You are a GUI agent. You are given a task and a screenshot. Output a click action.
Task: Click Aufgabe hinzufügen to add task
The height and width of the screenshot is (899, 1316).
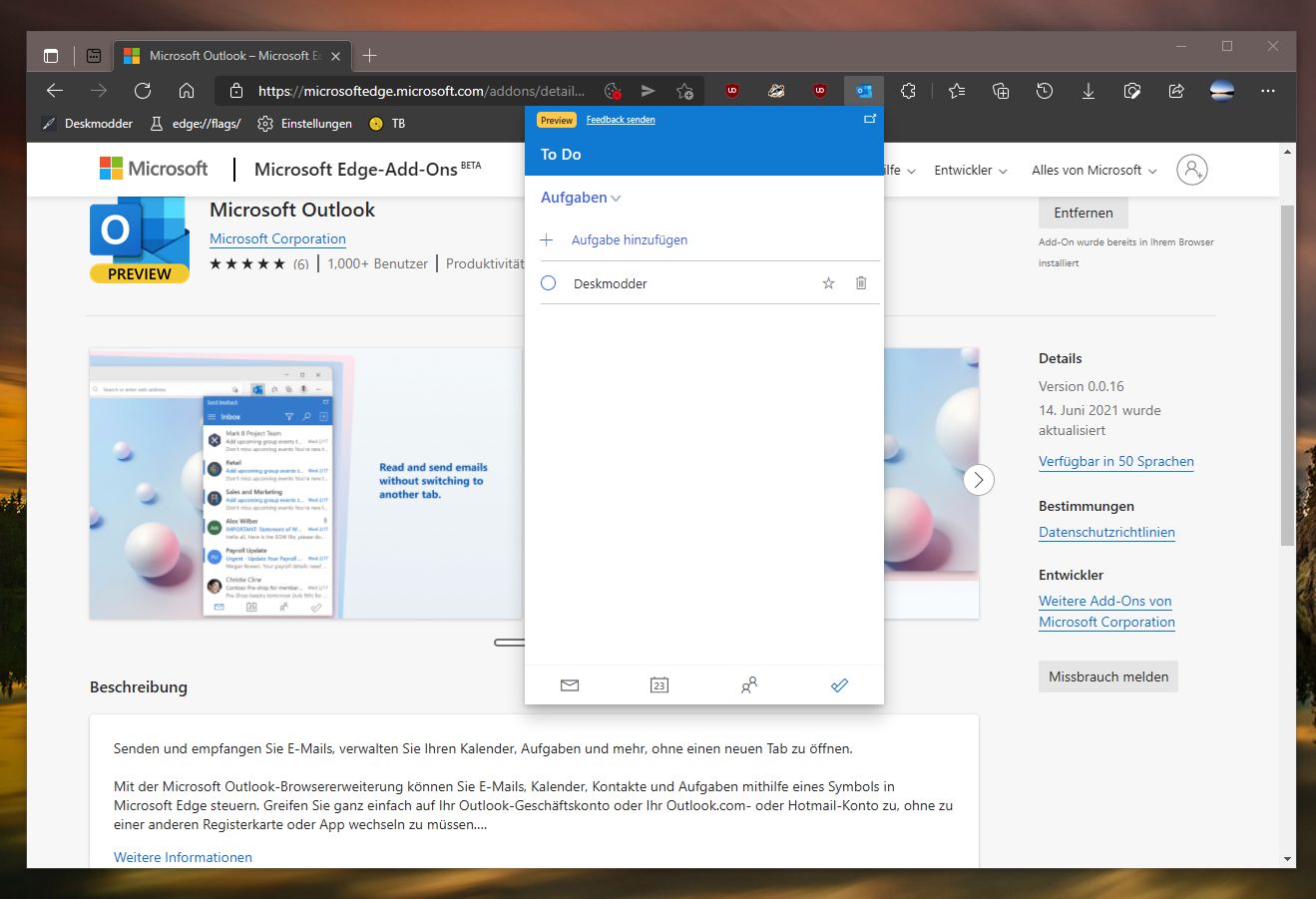[x=630, y=240]
